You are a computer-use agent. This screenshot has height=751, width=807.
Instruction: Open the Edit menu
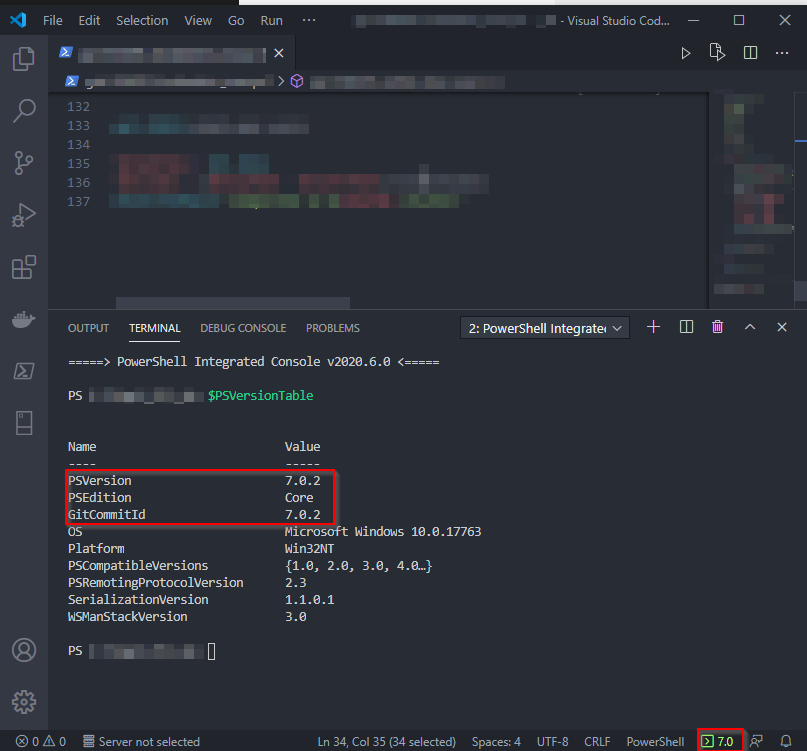(89, 21)
